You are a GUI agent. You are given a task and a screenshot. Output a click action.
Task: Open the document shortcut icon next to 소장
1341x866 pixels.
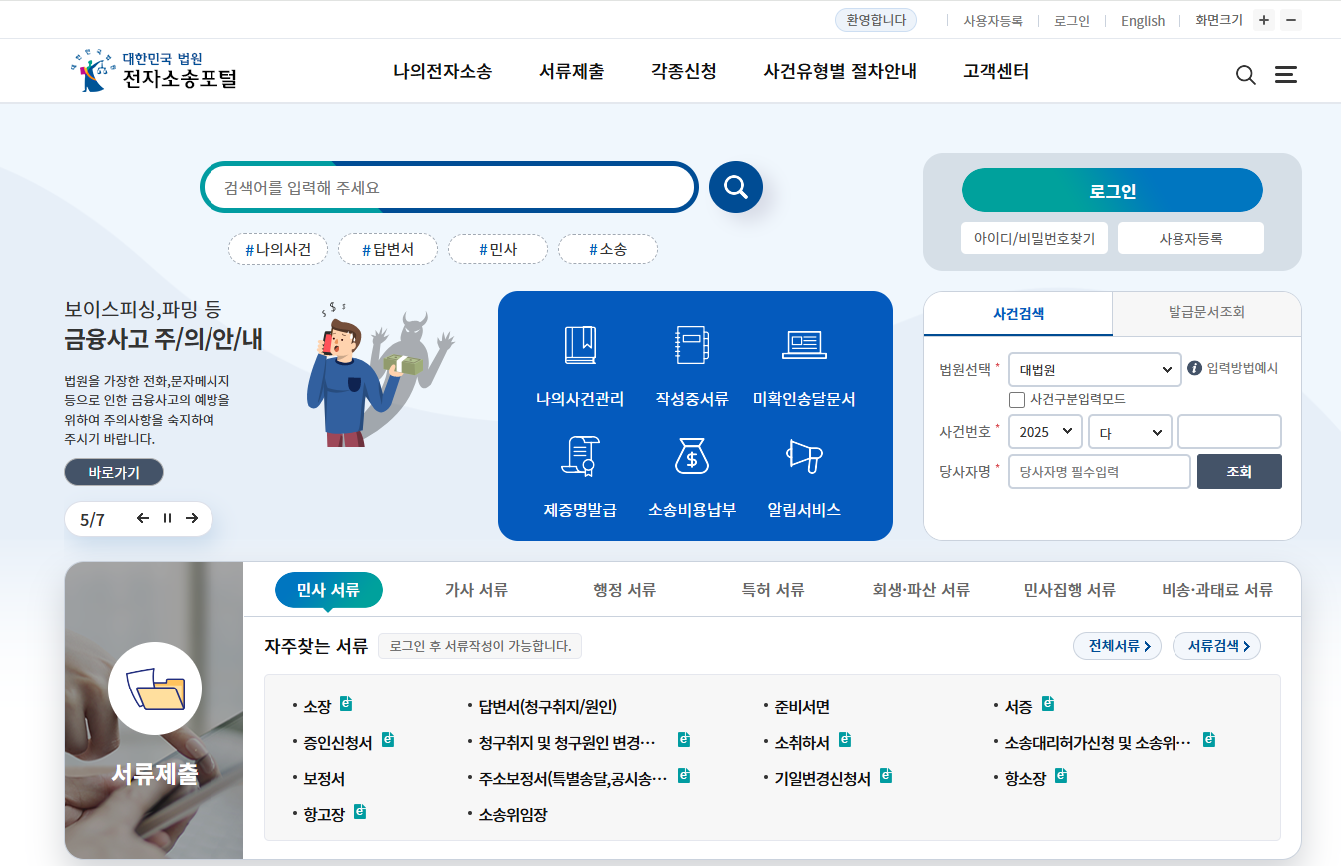(345, 703)
